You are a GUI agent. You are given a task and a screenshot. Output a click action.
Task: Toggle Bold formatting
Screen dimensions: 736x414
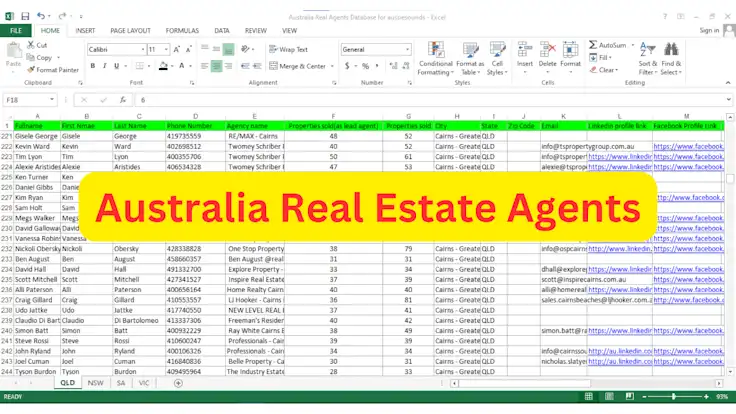point(92,66)
